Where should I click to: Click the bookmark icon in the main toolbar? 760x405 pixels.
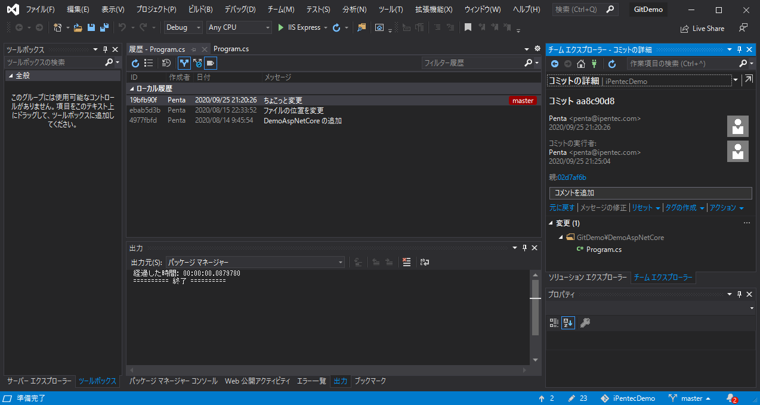click(468, 28)
